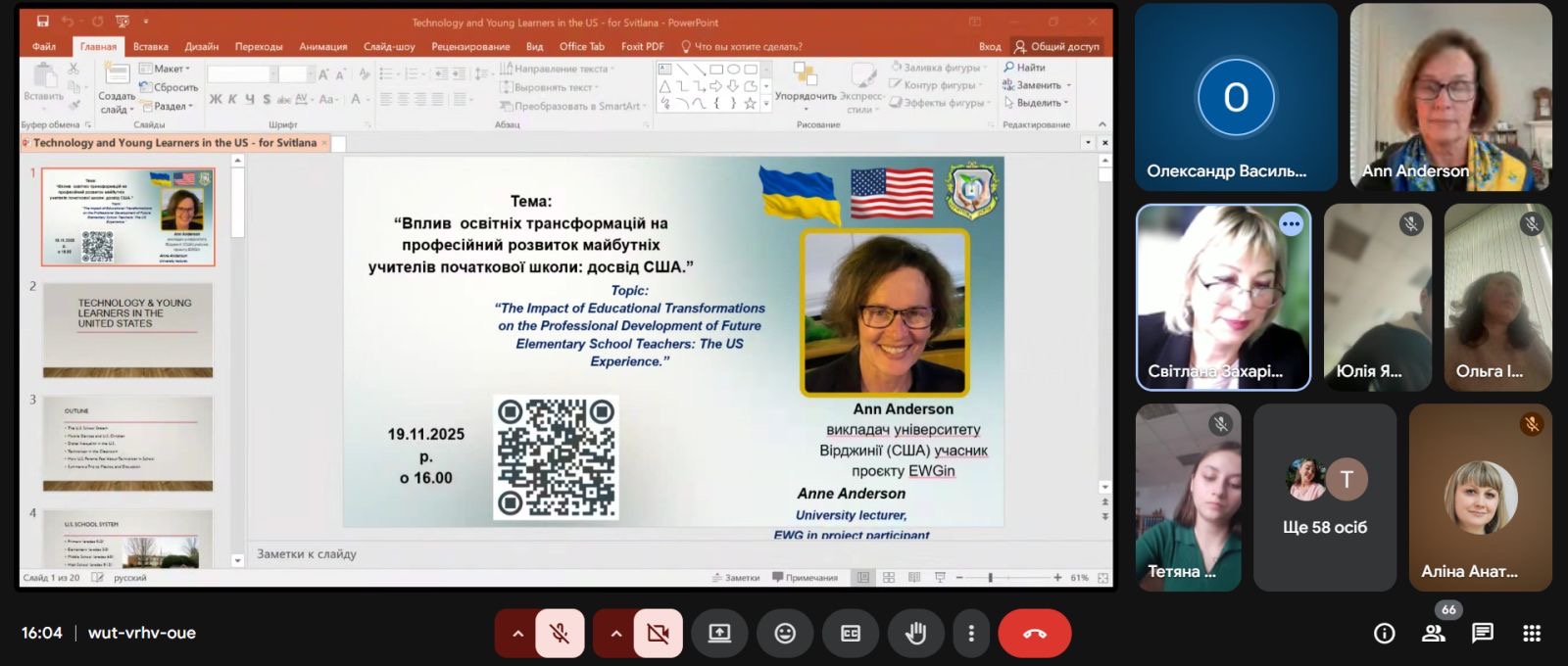Screen dimensions: 1568x666
Task: Toggle bold Ж formatting
Action: coord(216,99)
